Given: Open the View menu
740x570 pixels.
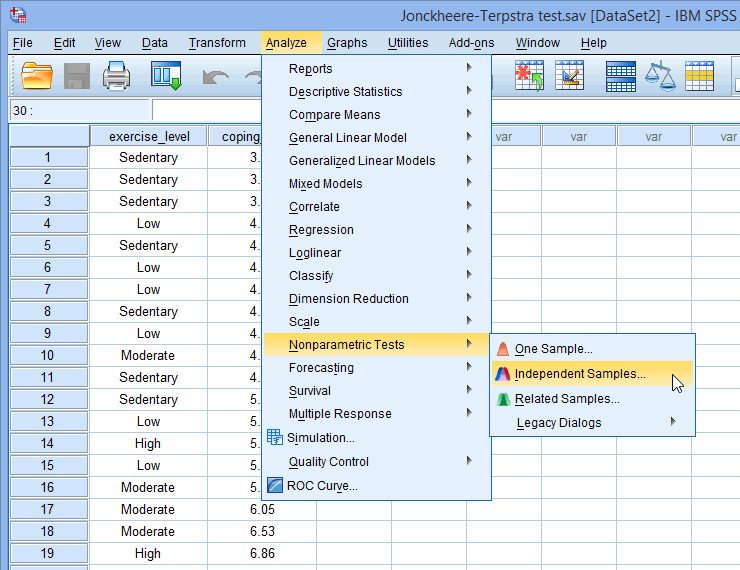Looking at the screenshot, I should pos(108,43).
